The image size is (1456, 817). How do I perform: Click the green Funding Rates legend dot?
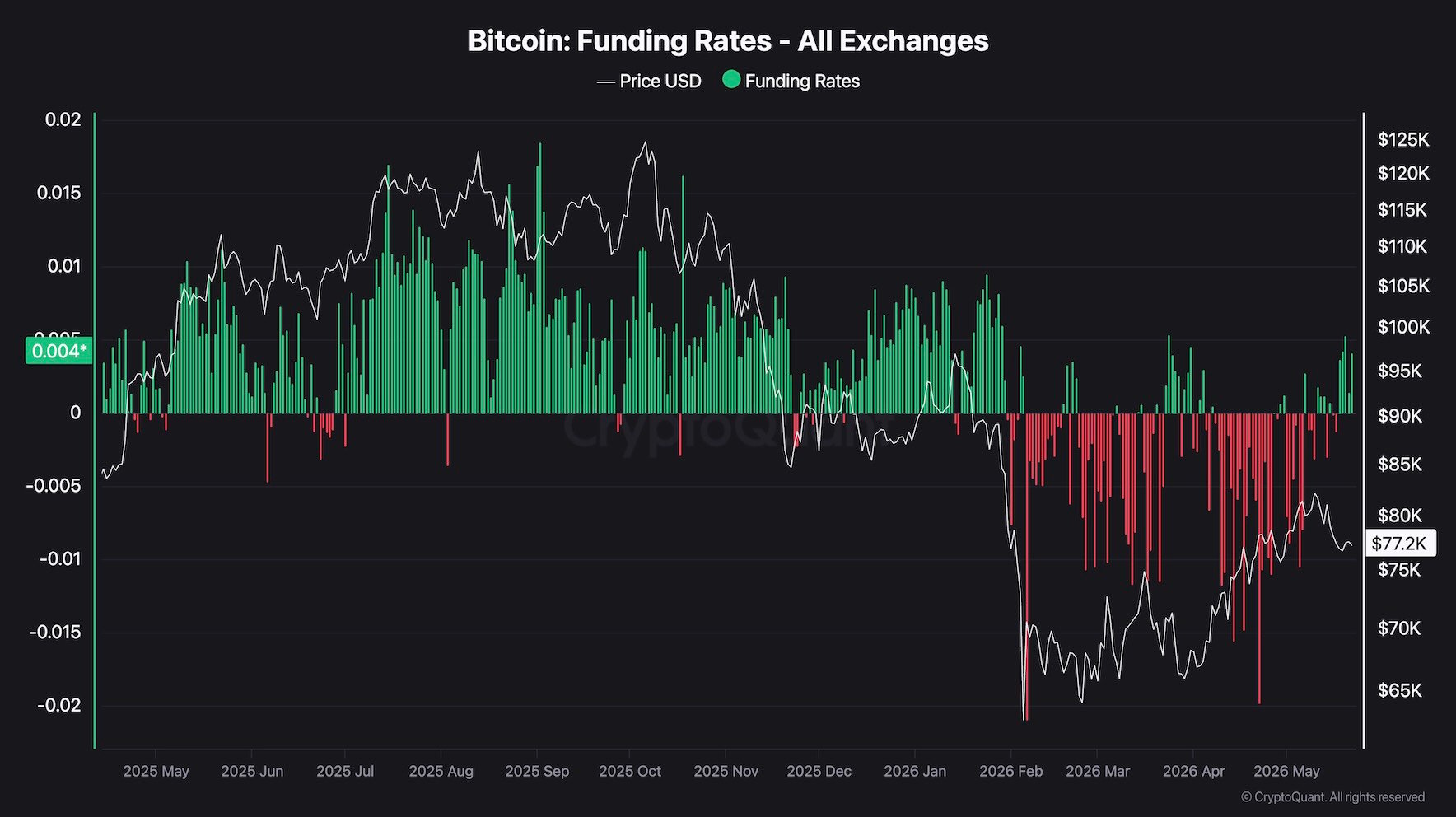(x=730, y=80)
